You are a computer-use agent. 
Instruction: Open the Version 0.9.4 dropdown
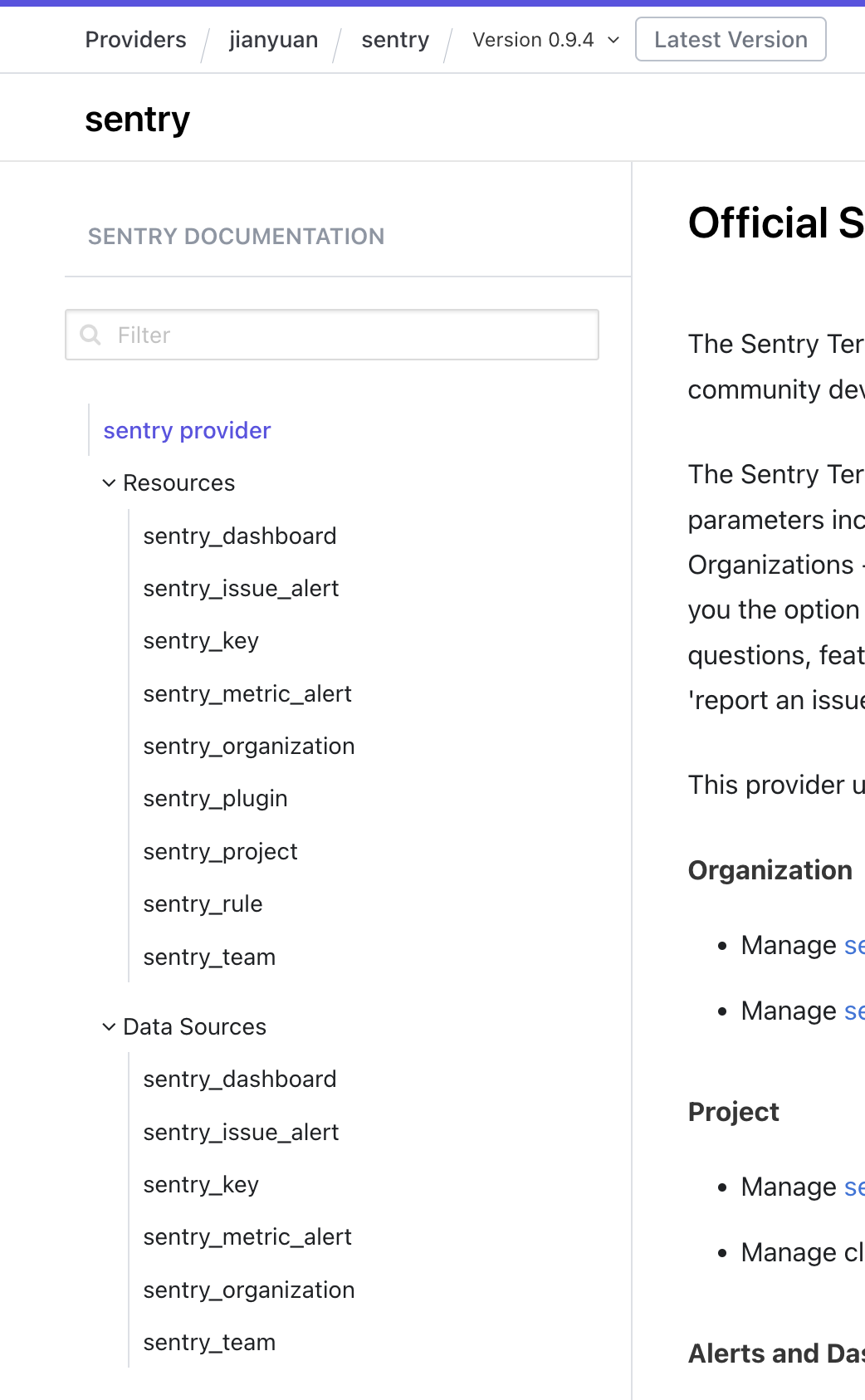pyautogui.click(x=546, y=40)
